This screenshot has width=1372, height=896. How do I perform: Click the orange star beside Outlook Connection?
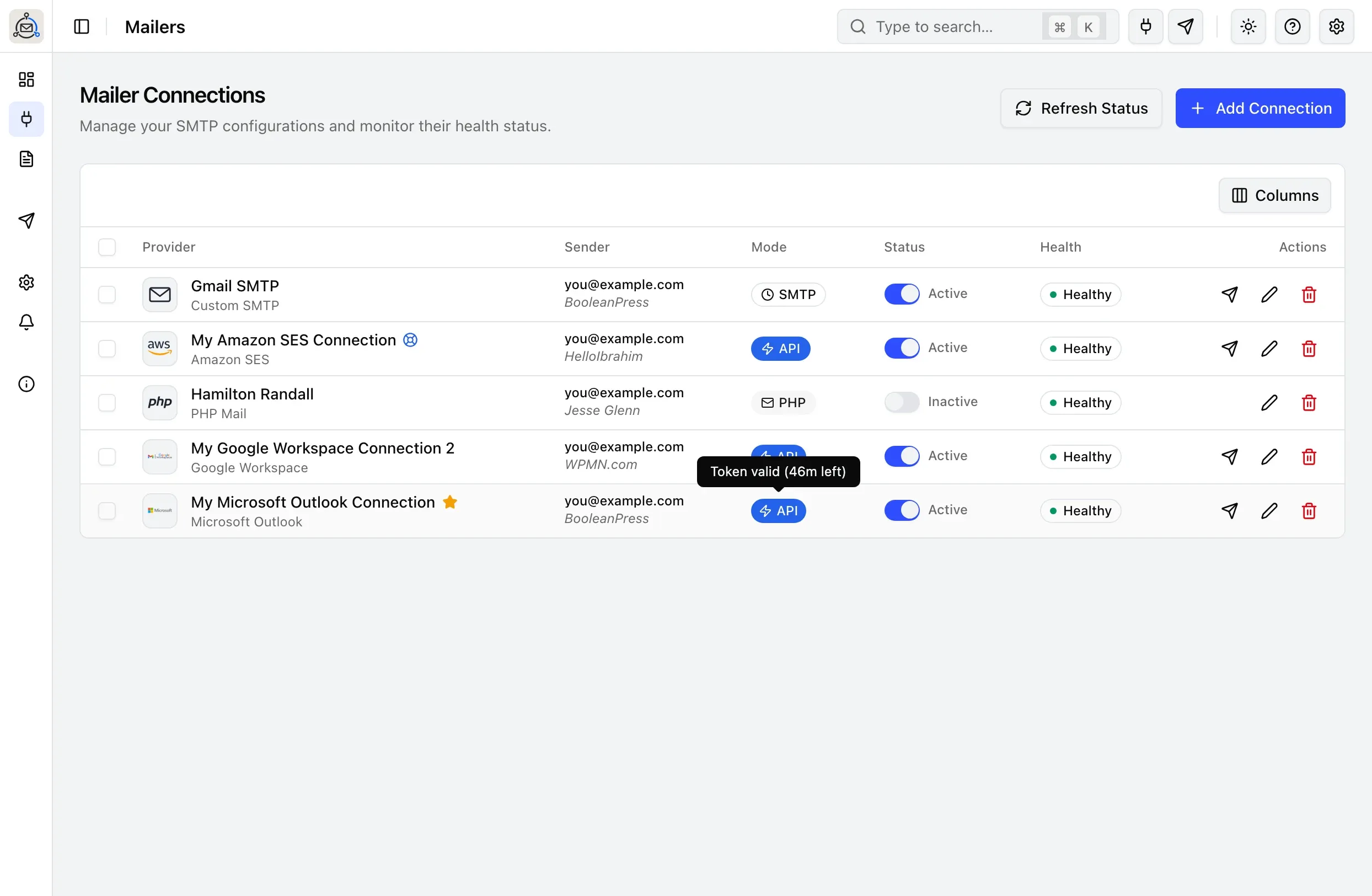point(450,502)
